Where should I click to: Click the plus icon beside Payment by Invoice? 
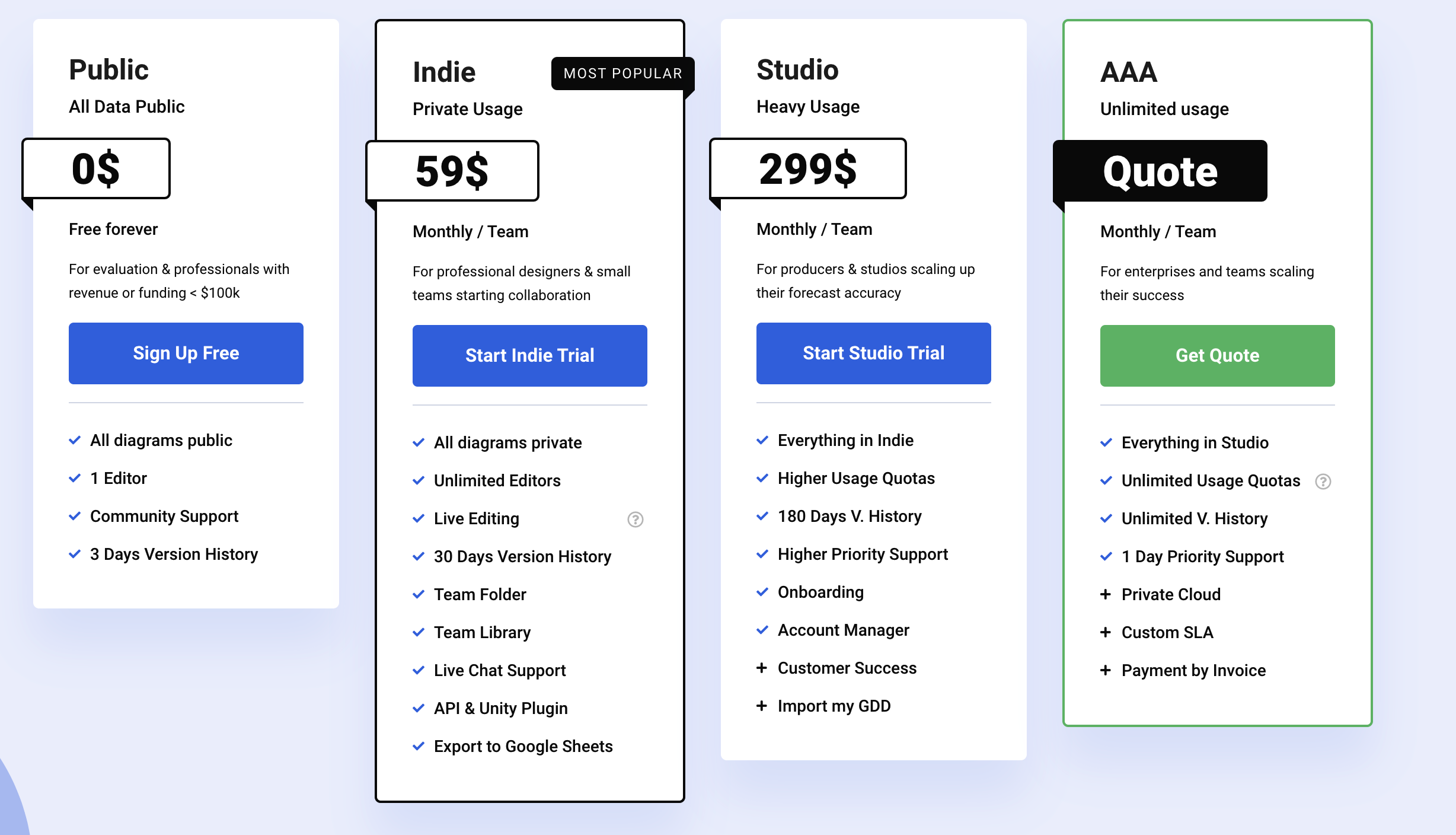click(x=1106, y=670)
